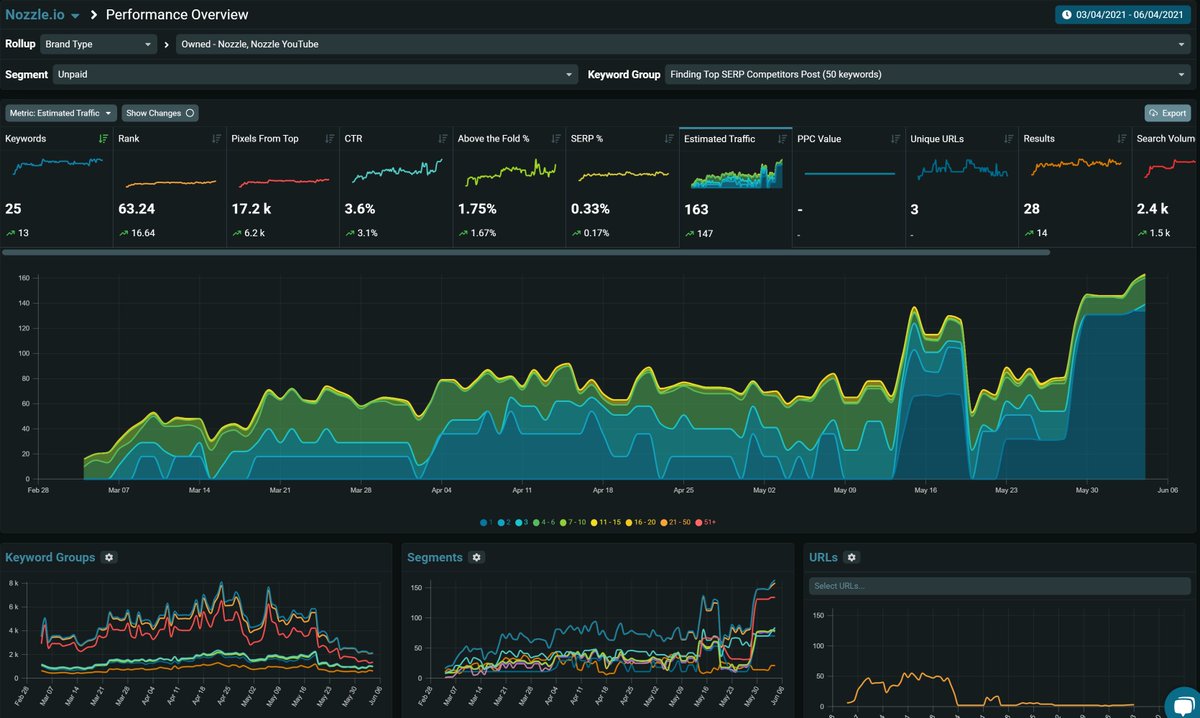This screenshot has width=1200, height=718.
Task: Click cloud icon on the Export button
Action: point(1154,113)
